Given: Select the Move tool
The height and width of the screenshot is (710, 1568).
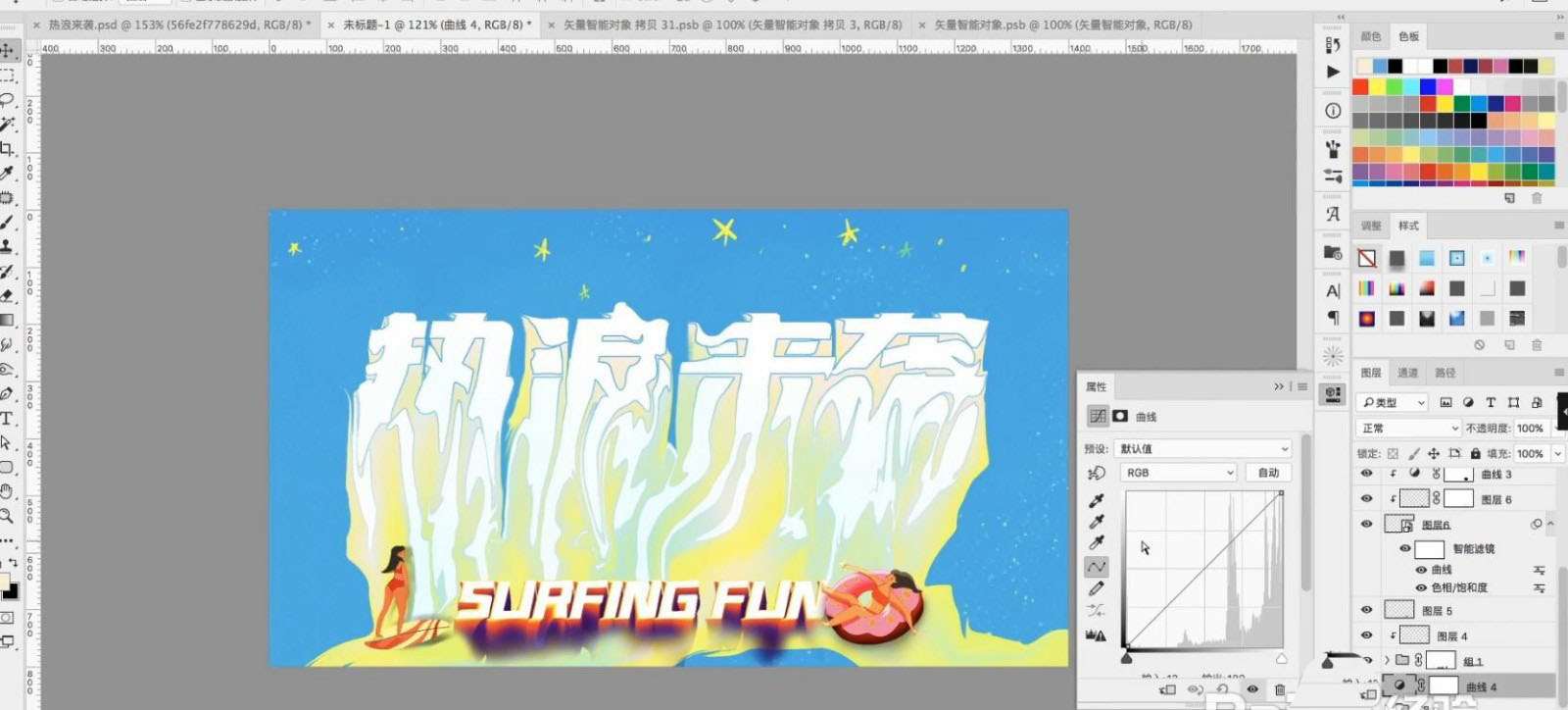Looking at the screenshot, I should 7,49.
